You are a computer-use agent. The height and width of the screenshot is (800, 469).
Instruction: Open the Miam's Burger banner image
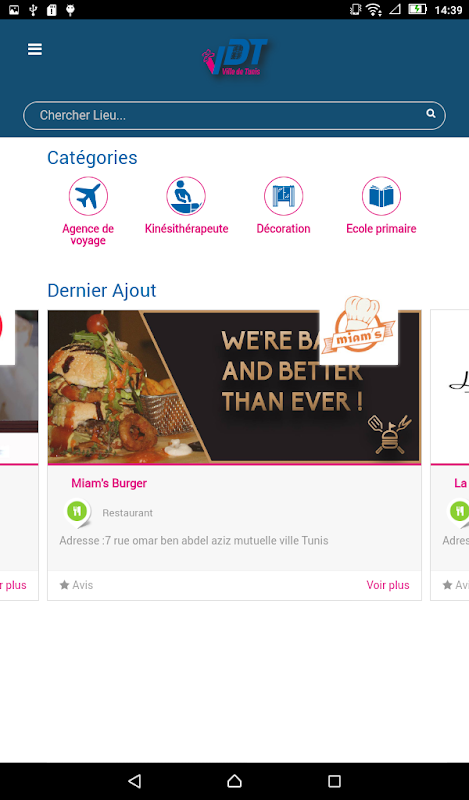pyautogui.click(x=234, y=387)
